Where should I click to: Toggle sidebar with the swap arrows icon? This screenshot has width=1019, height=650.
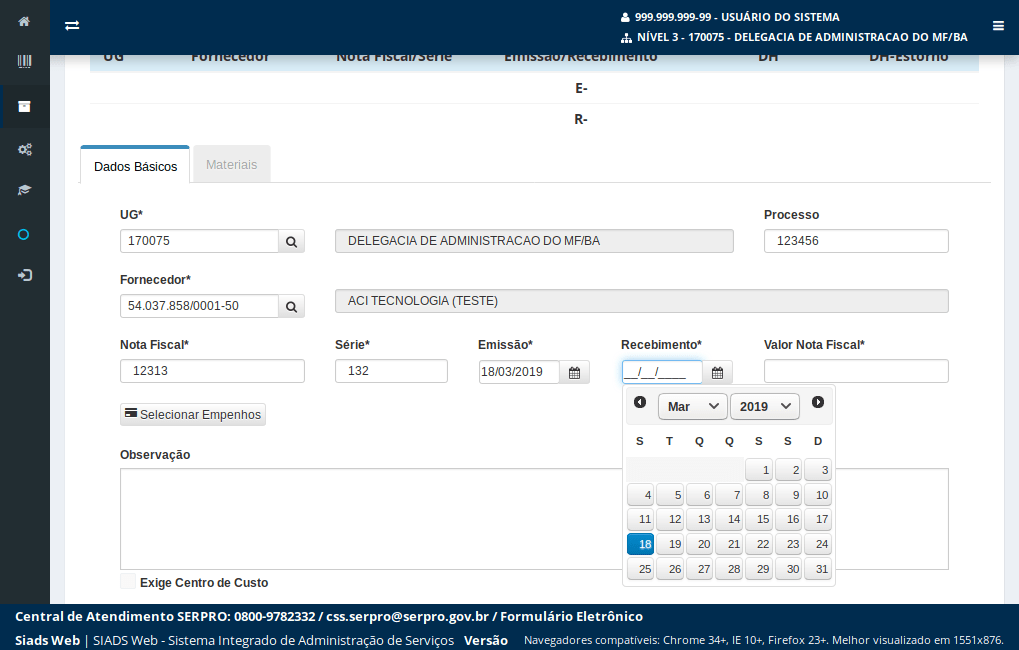[x=72, y=25]
